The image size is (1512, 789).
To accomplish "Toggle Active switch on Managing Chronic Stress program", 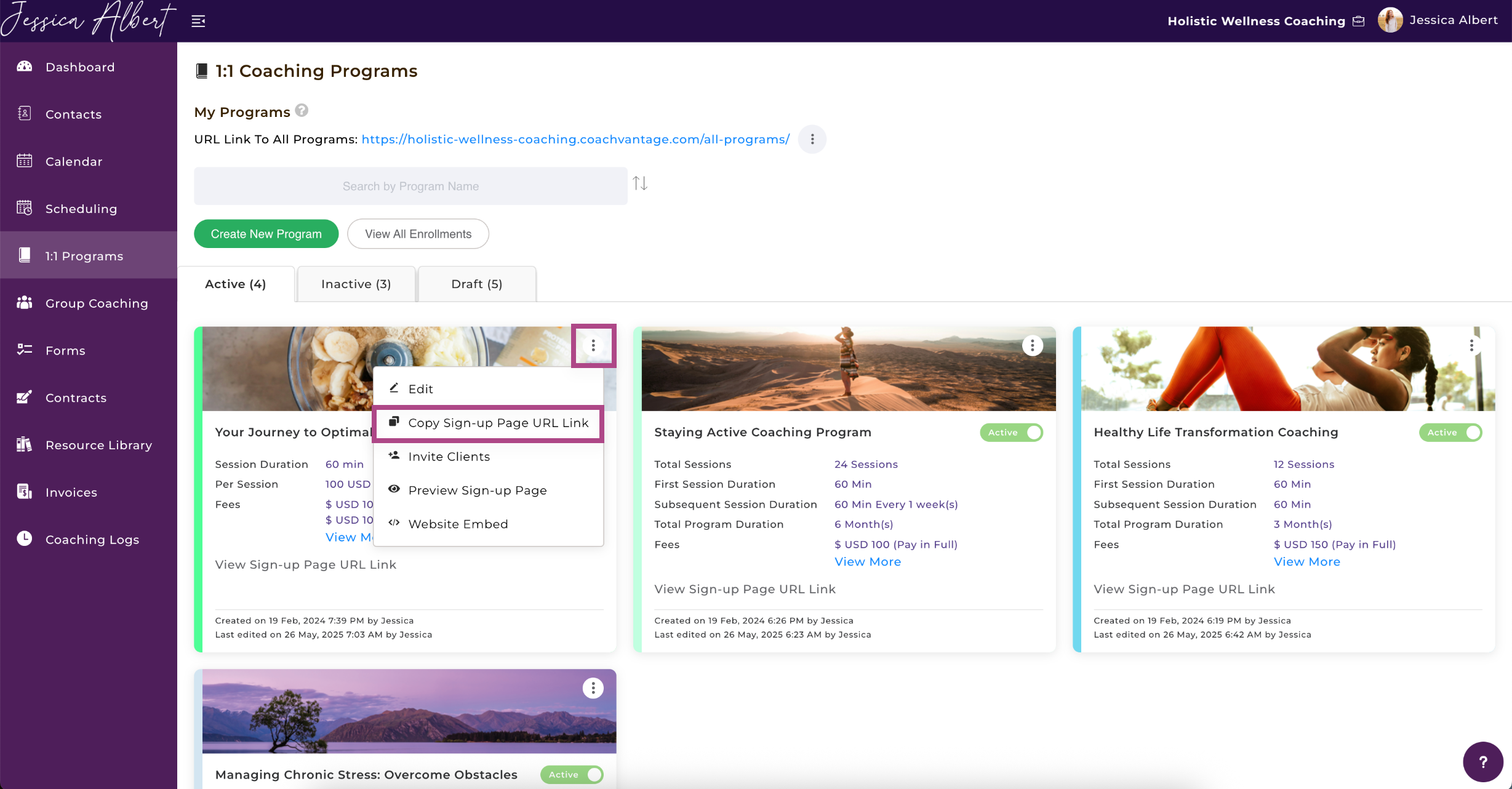I will [572, 775].
